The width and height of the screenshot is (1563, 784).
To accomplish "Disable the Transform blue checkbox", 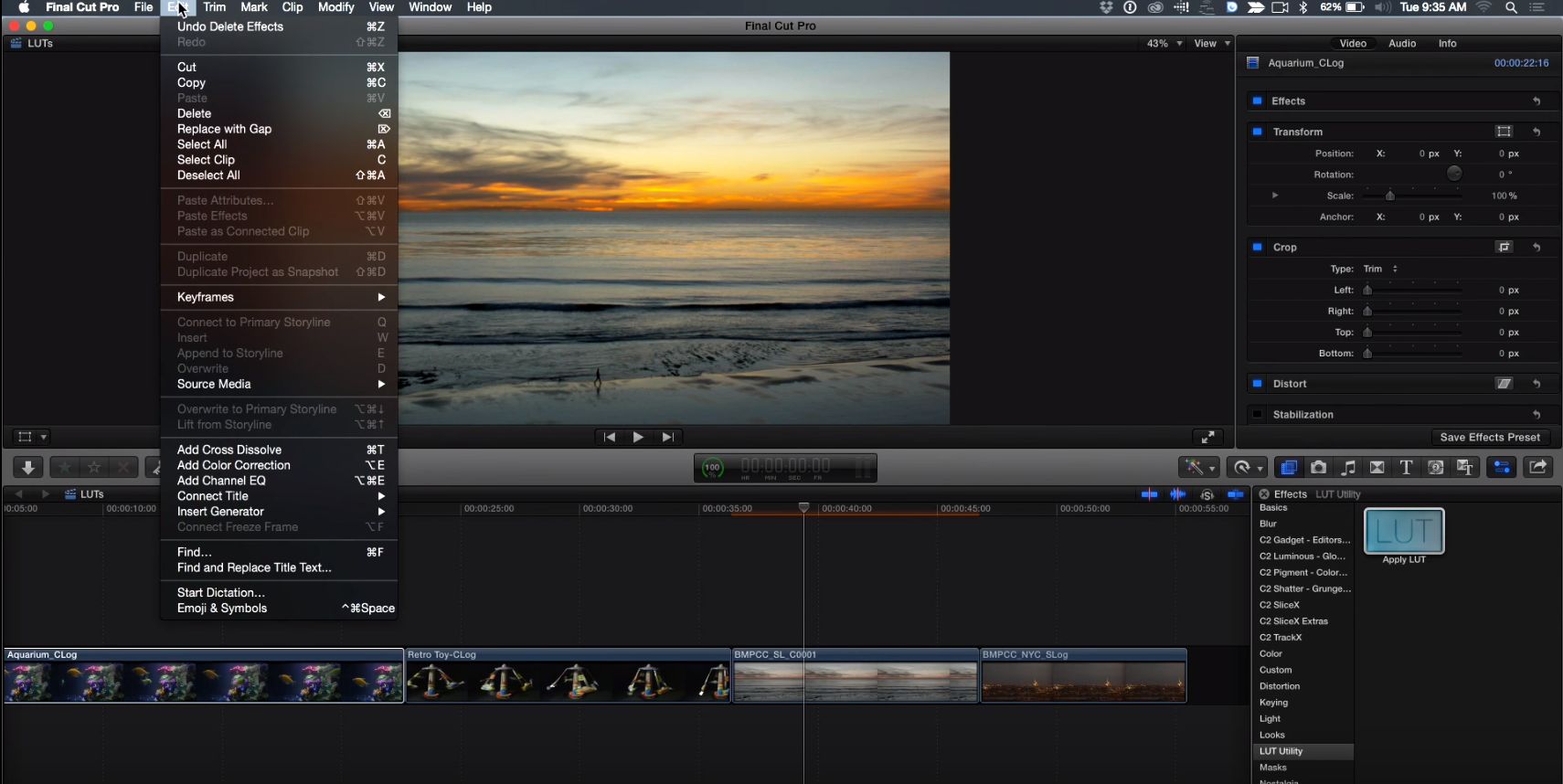I will point(1257,132).
